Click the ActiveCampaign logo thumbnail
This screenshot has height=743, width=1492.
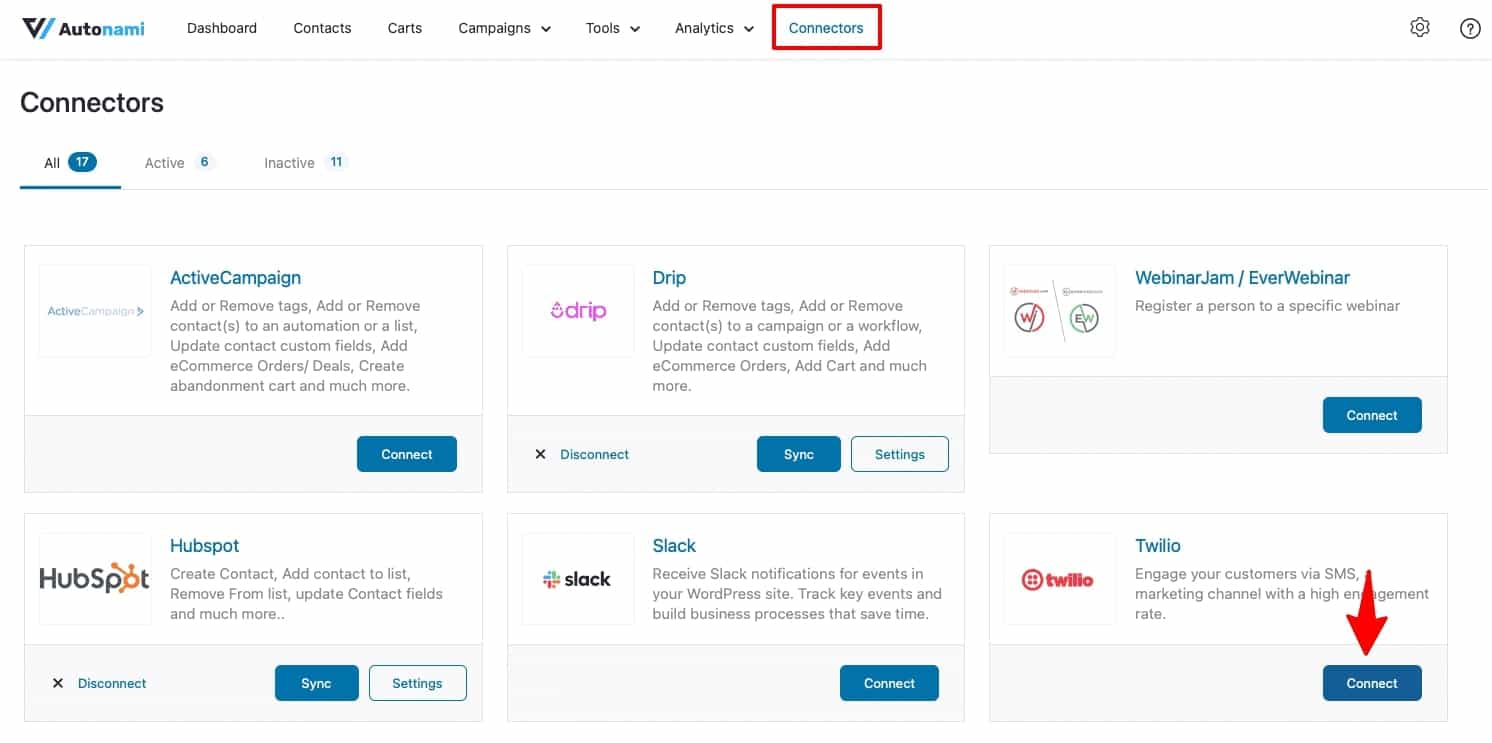click(95, 311)
